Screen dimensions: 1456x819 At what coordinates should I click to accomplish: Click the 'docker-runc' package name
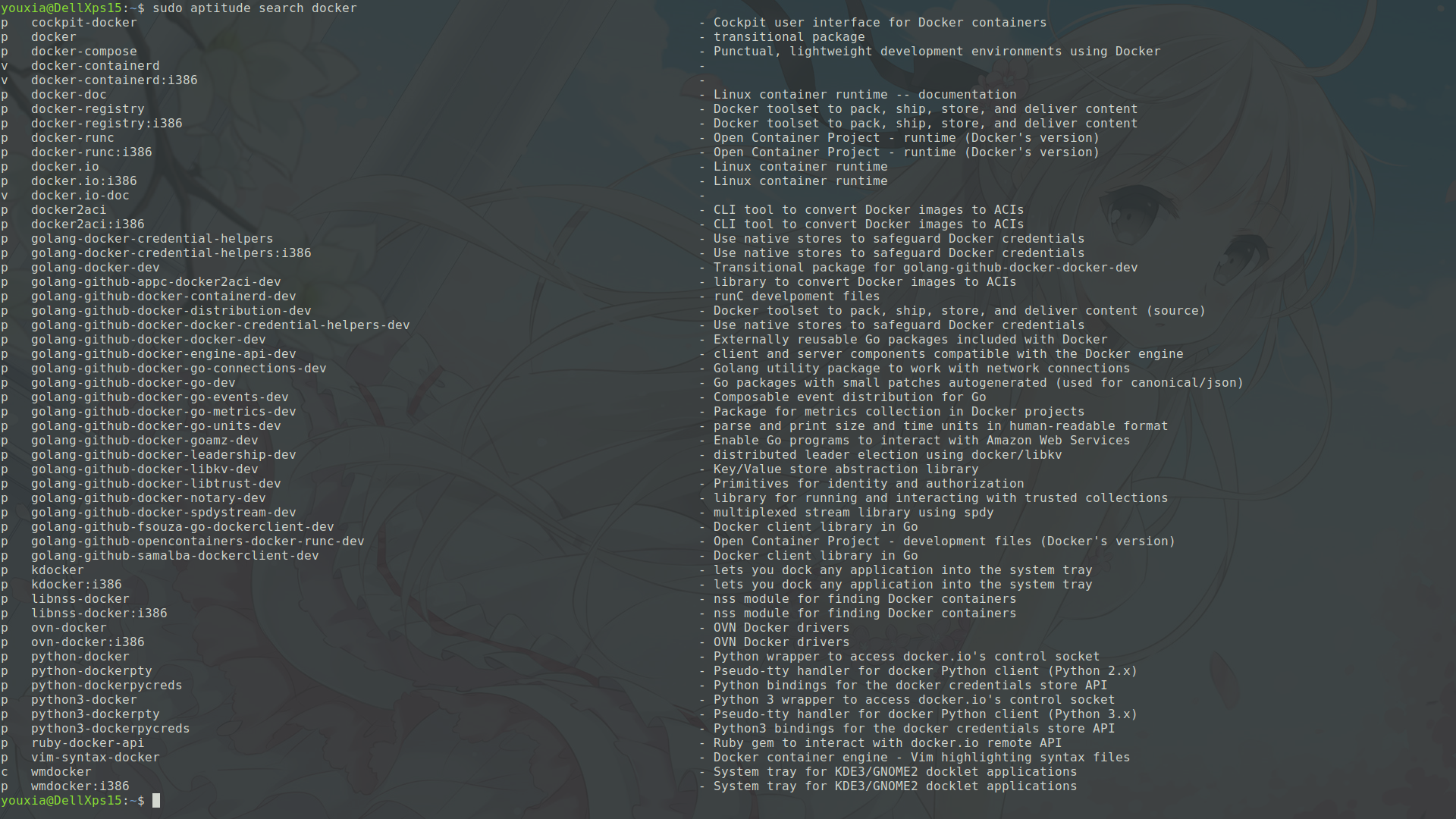73,137
